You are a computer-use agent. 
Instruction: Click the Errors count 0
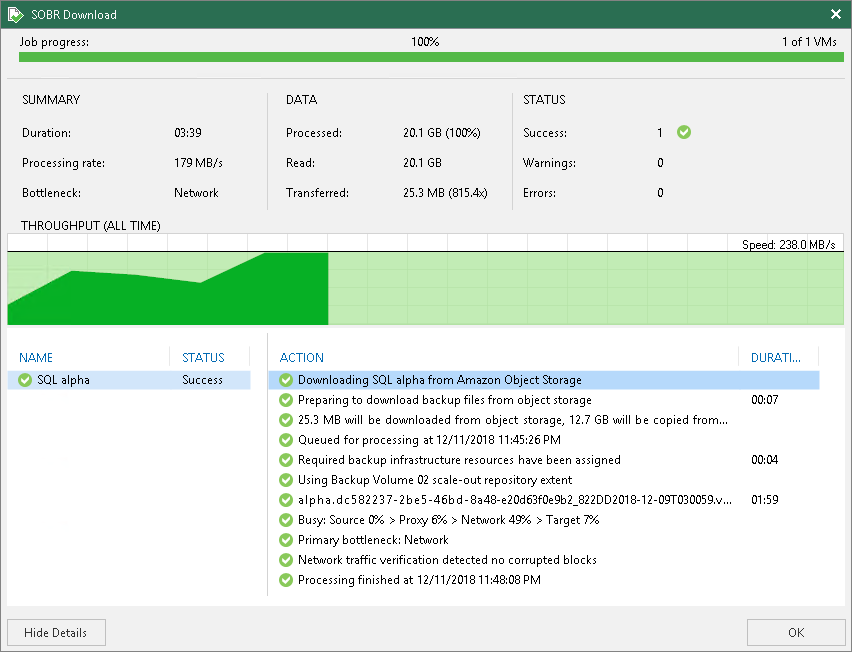coord(660,193)
